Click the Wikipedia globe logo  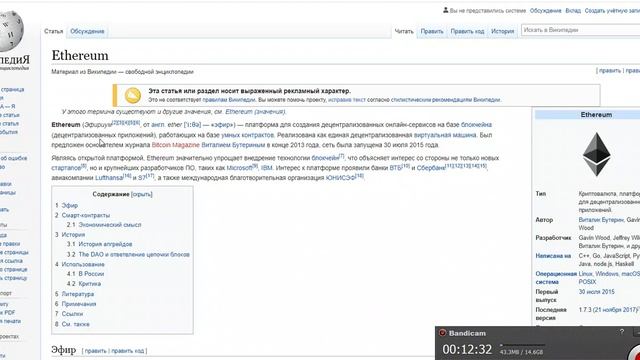(11, 31)
